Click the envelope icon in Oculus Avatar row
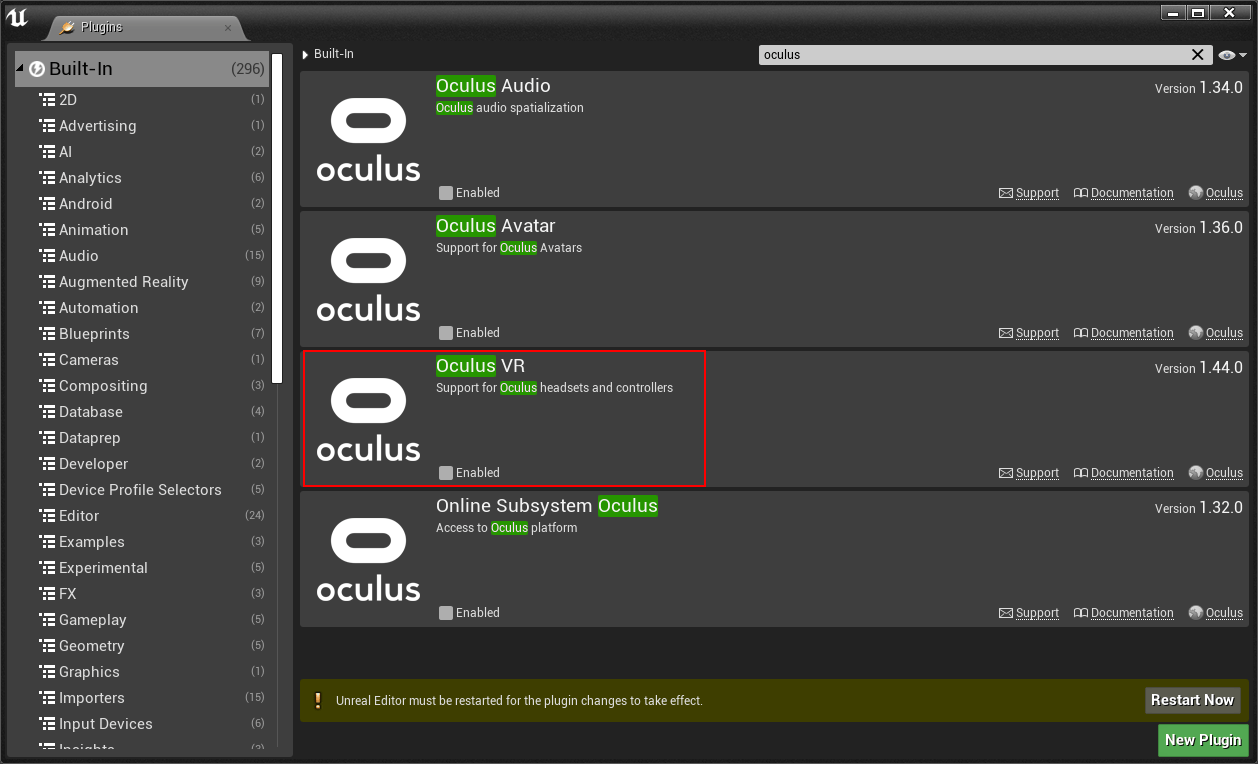This screenshot has height=764, width=1258. [1006, 333]
